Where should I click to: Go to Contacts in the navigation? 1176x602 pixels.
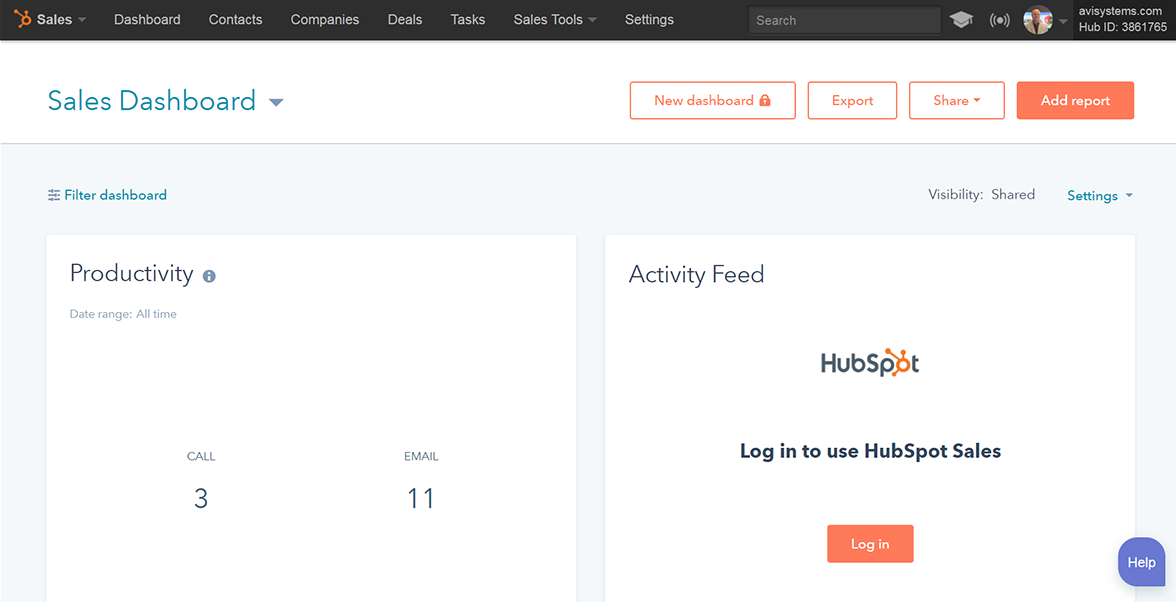click(x=235, y=19)
